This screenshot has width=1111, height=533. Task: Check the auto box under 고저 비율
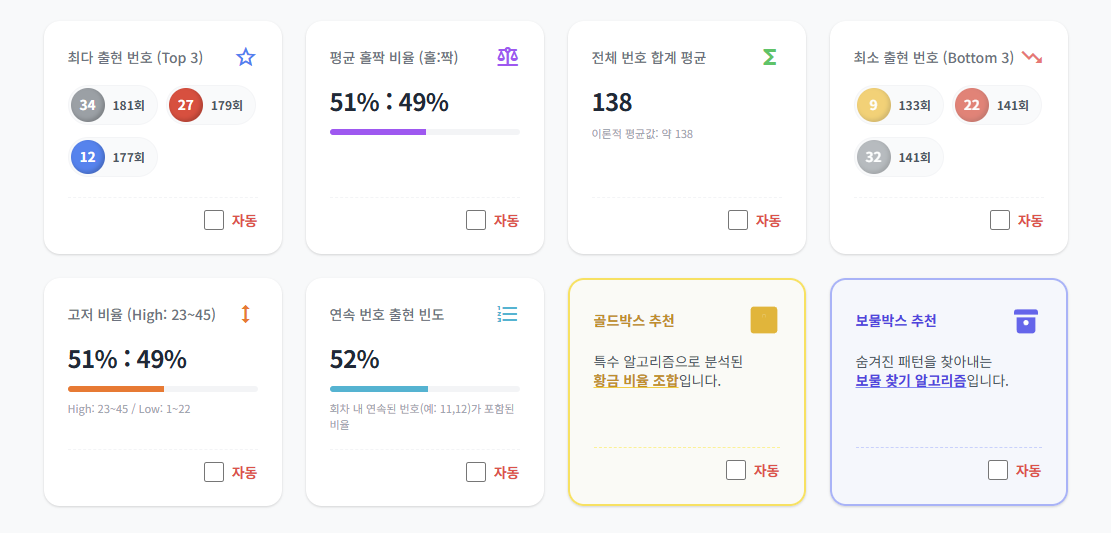pos(214,472)
